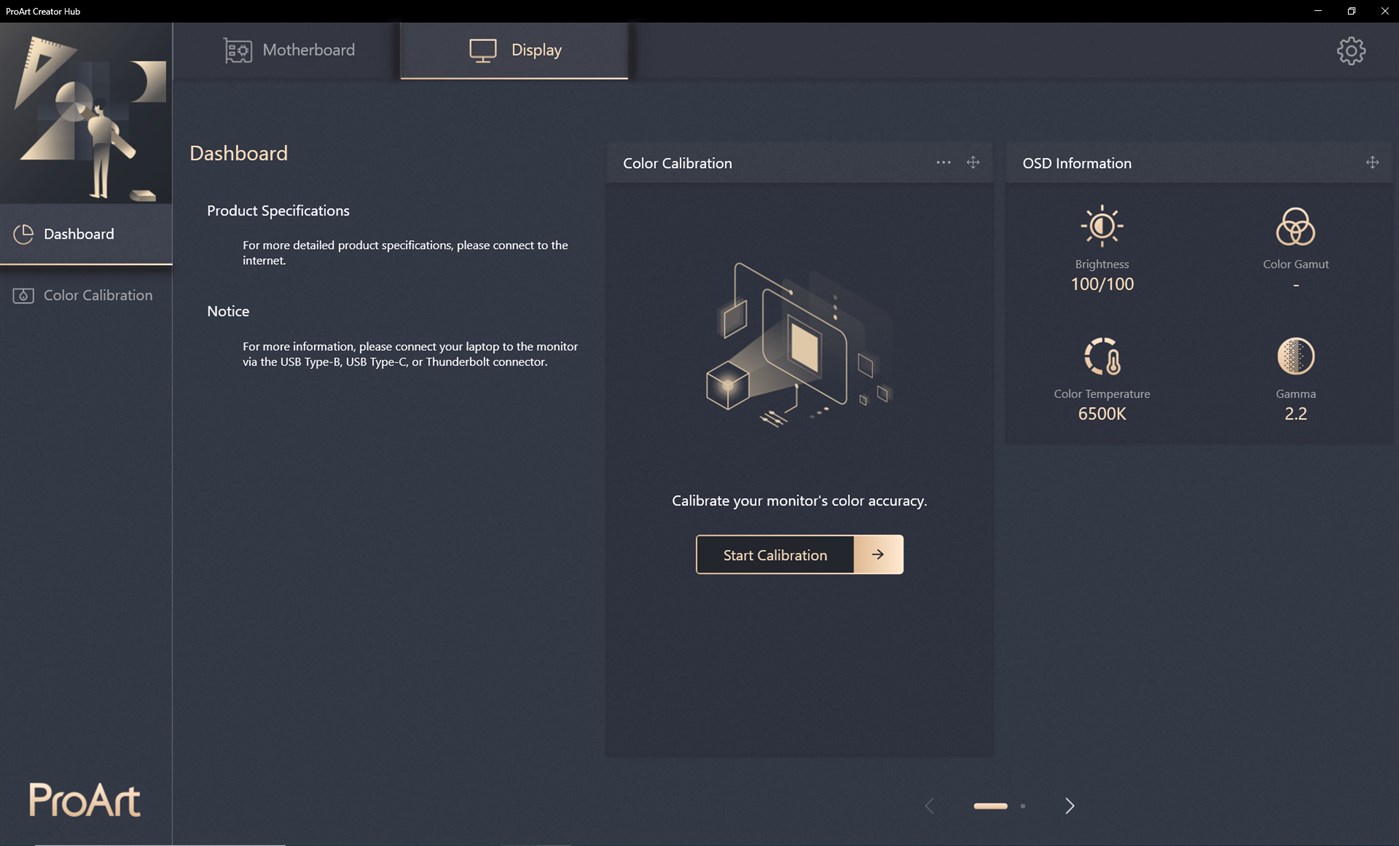Click the Color Calibration card title
Screen dimensions: 1399x846
(677, 163)
